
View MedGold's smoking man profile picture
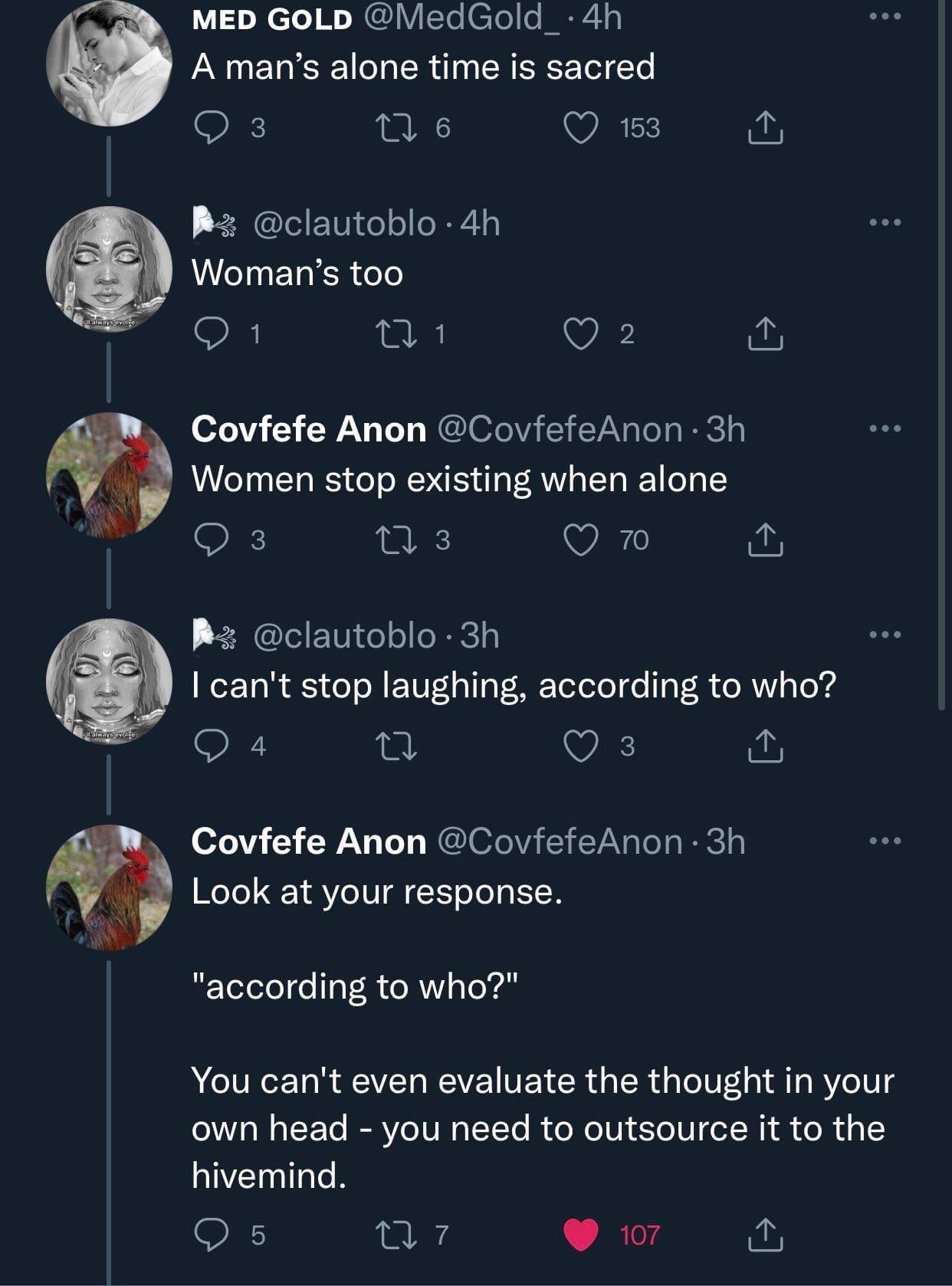pos(110,61)
